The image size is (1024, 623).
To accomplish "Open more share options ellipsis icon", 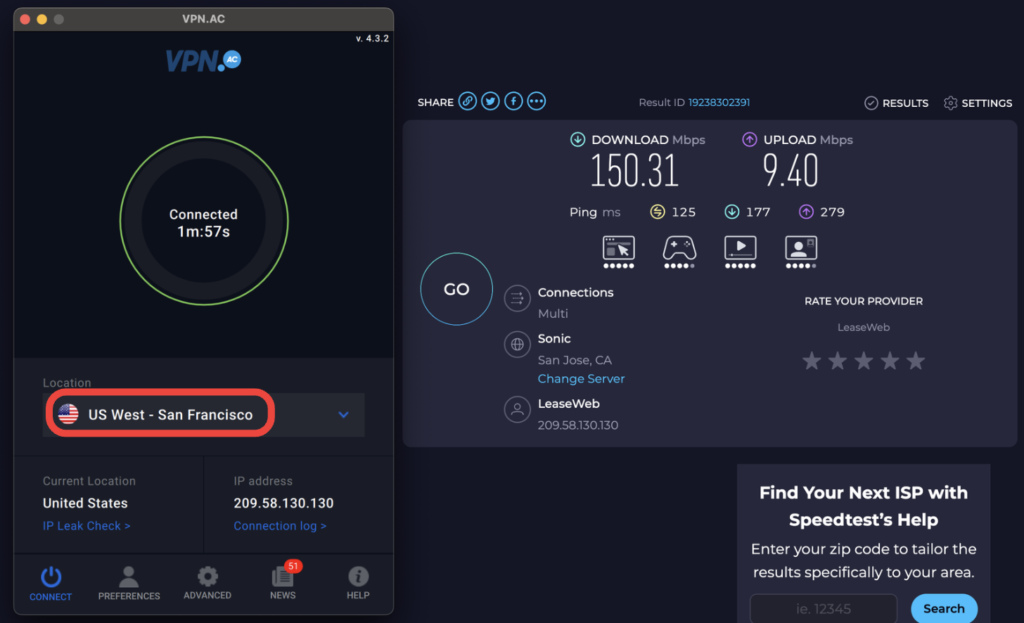I will click(x=536, y=101).
